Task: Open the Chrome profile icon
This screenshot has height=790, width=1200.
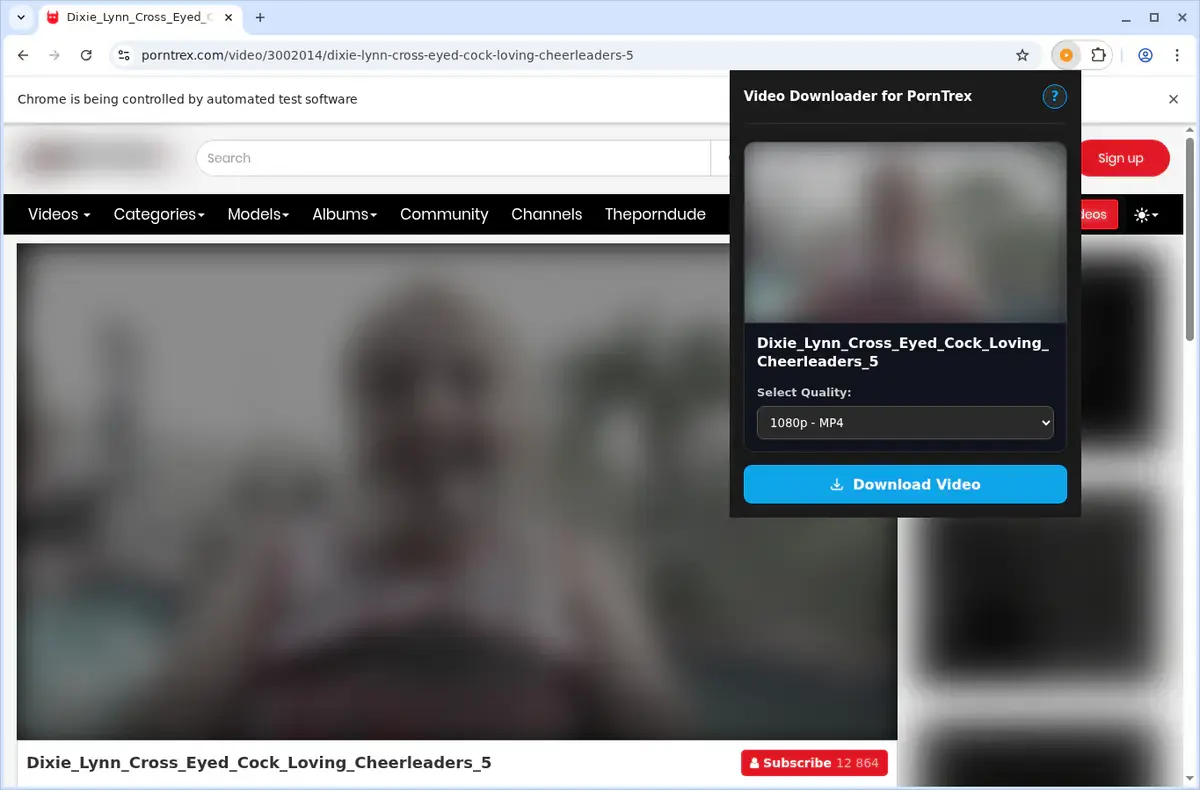Action: 1146,56
